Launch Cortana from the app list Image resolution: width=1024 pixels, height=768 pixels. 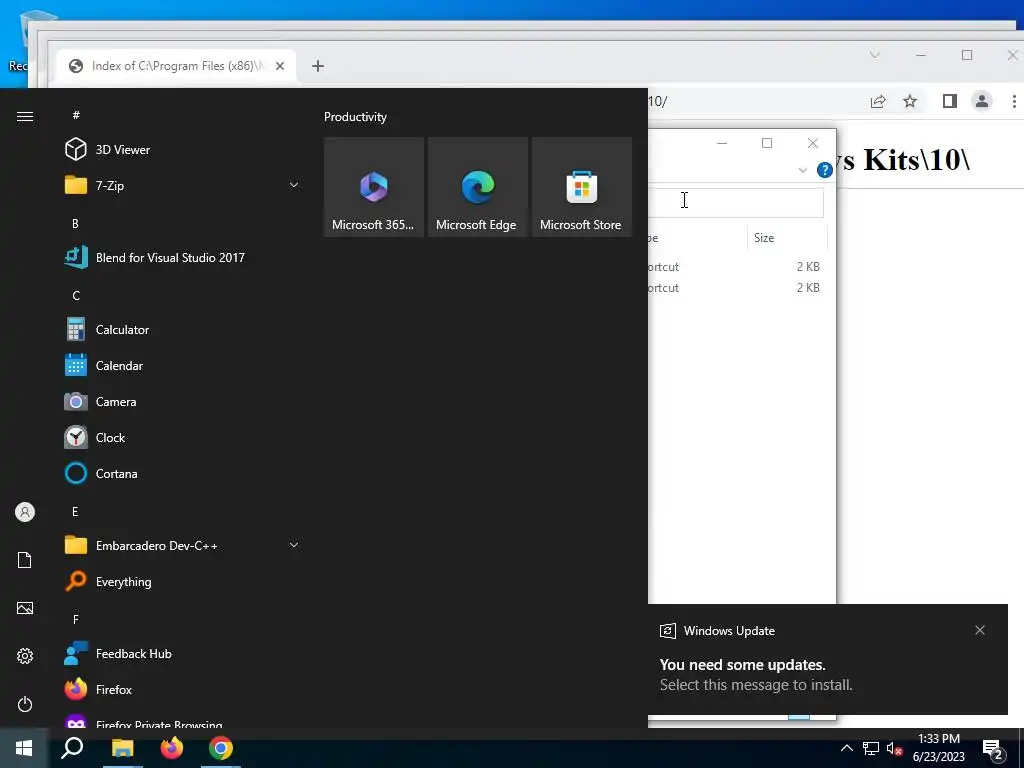pyautogui.click(x=183, y=473)
